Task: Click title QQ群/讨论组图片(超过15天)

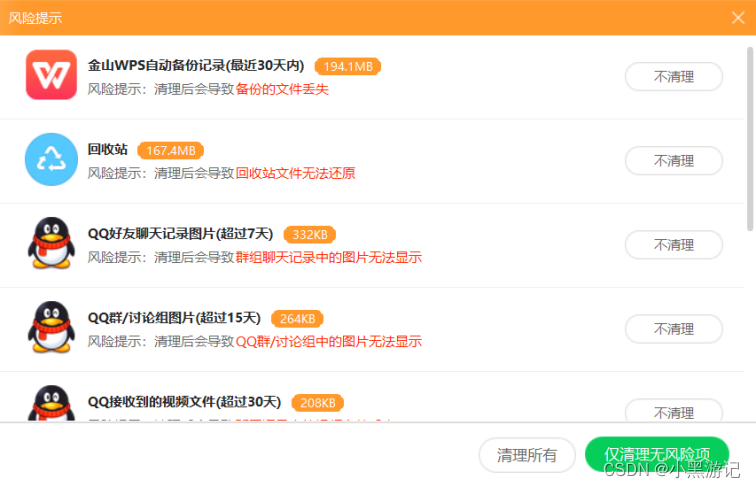Action: coord(174,318)
